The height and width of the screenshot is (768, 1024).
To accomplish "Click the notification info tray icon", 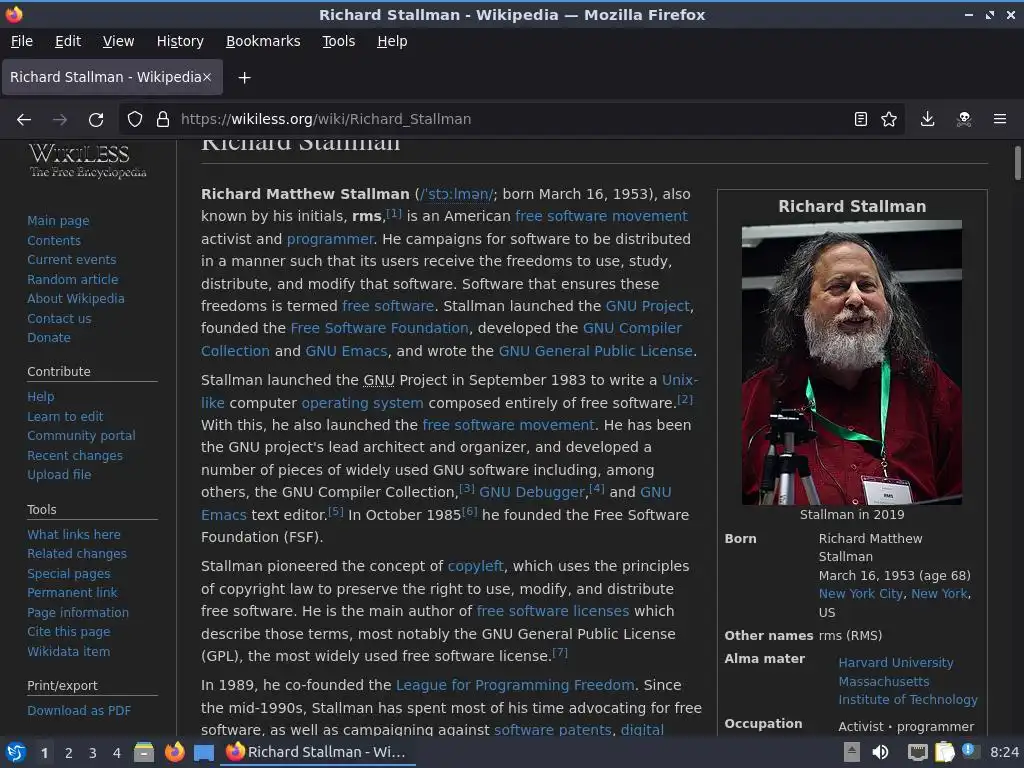I will click(969, 751).
